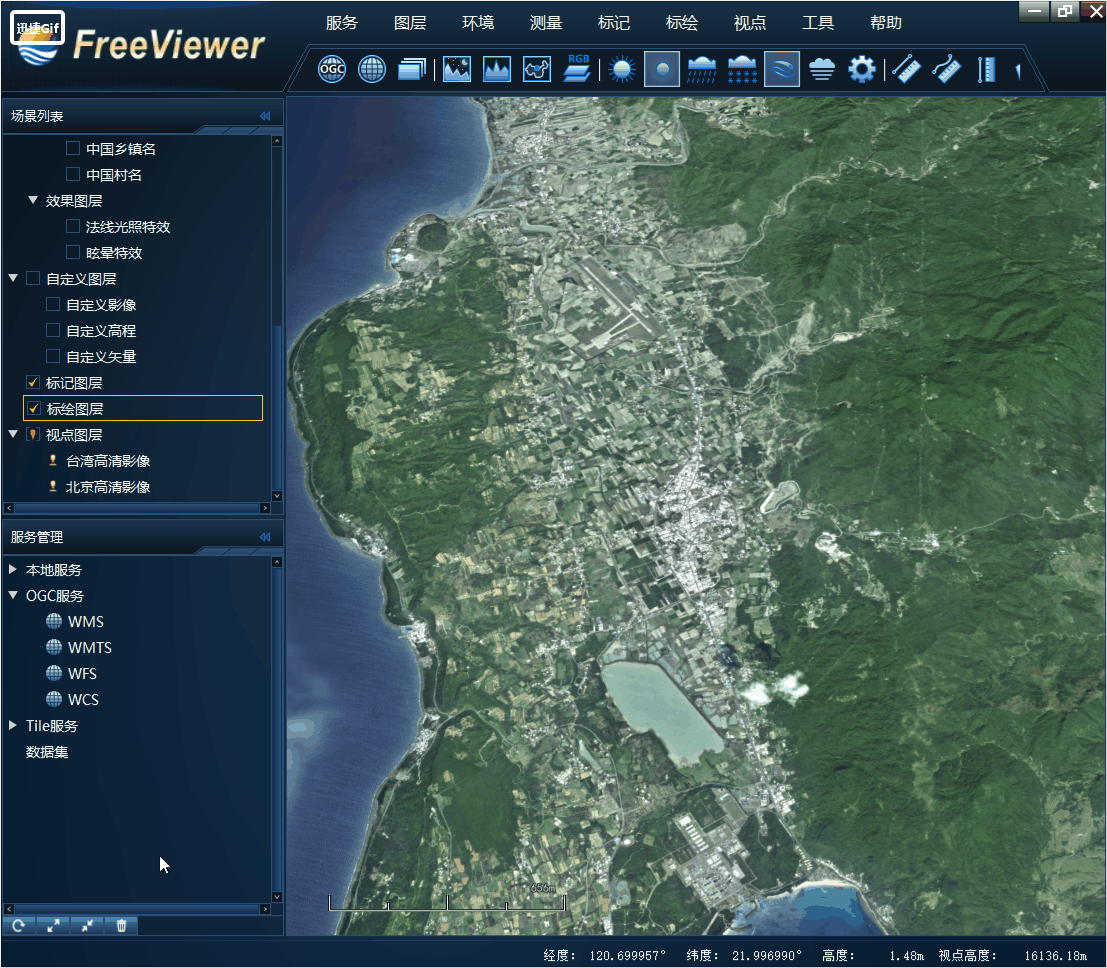Expand the Tile服务 tree node
The width and height of the screenshot is (1107, 968).
coord(13,725)
